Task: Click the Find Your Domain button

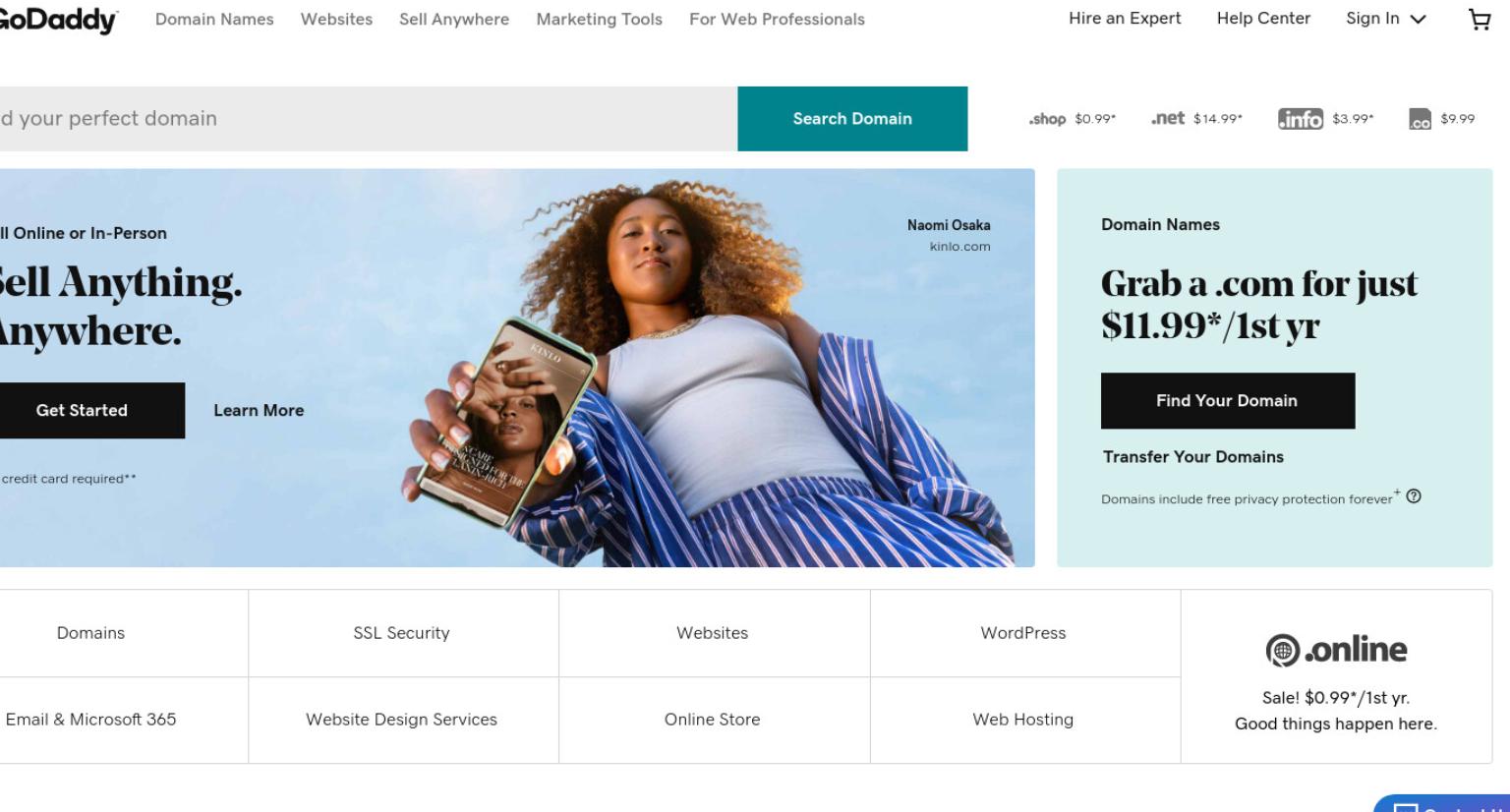Action: pyautogui.click(x=1228, y=400)
